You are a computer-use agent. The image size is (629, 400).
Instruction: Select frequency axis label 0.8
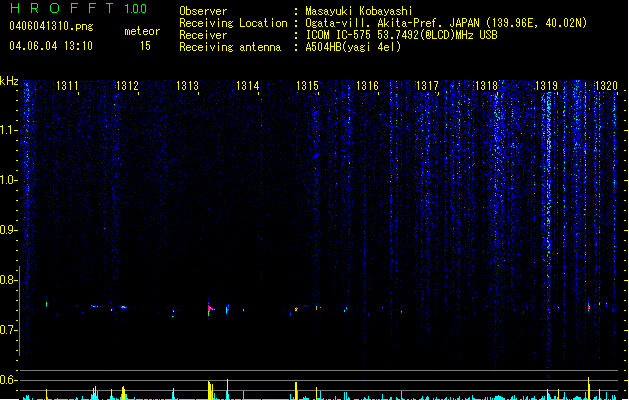pos(8,280)
